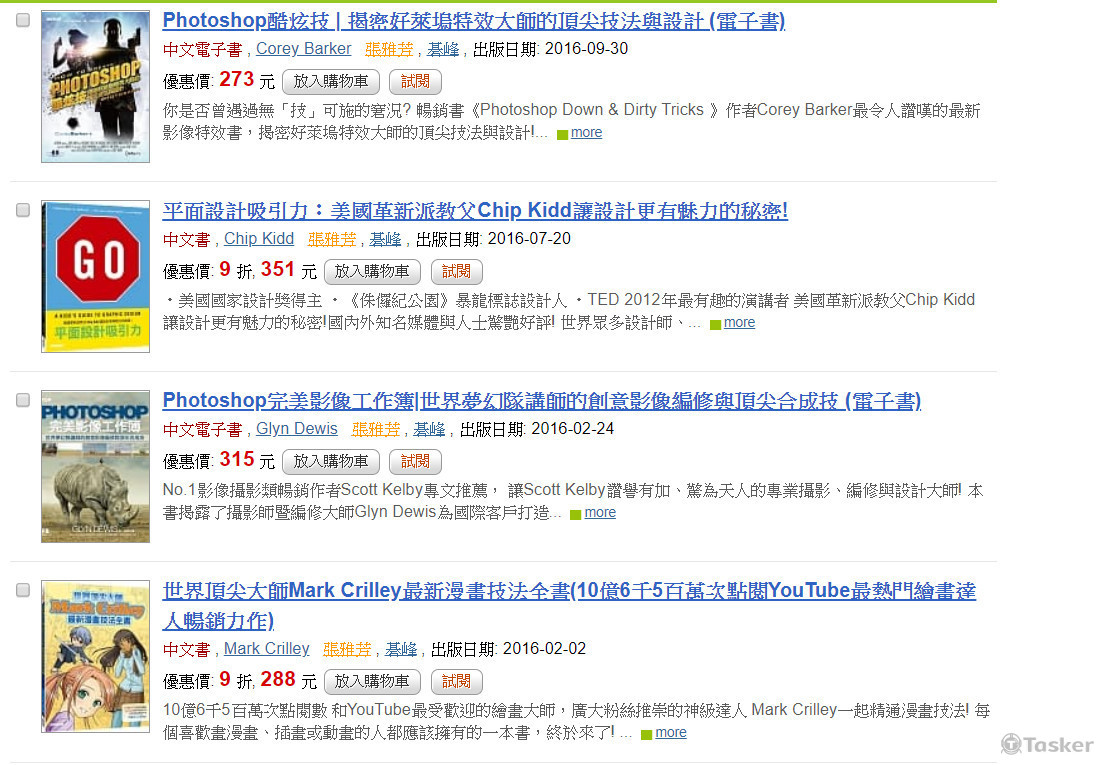Open title link 平面設計吸引力 Chip Kidd book
Viewport: 1110px width, 765px height.
(x=475, y=211)
